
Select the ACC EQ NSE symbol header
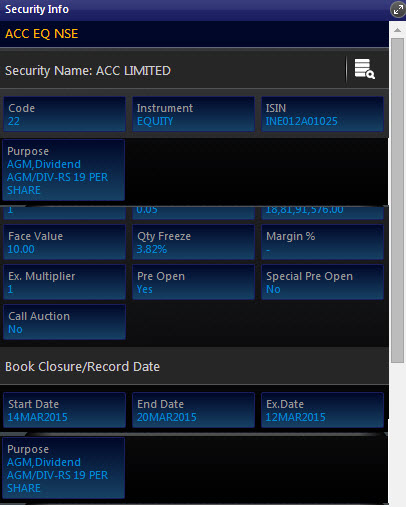42,34
